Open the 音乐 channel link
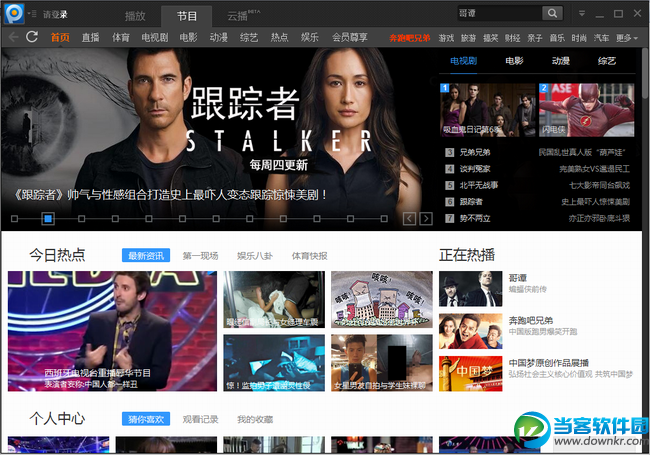Viewport: 650px width, 455px height. pyautogui.click(x=557, y=38)
